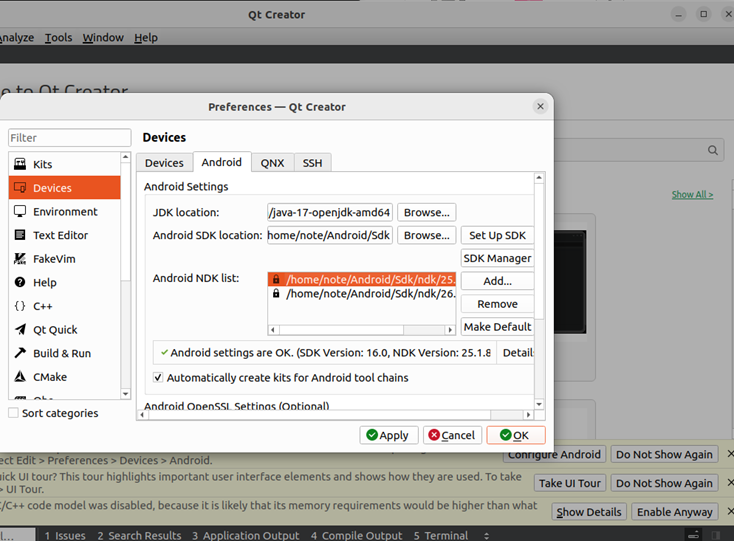Dismiss the code model notification bar
Screen dimensions: 734x541
click(730, 512)
